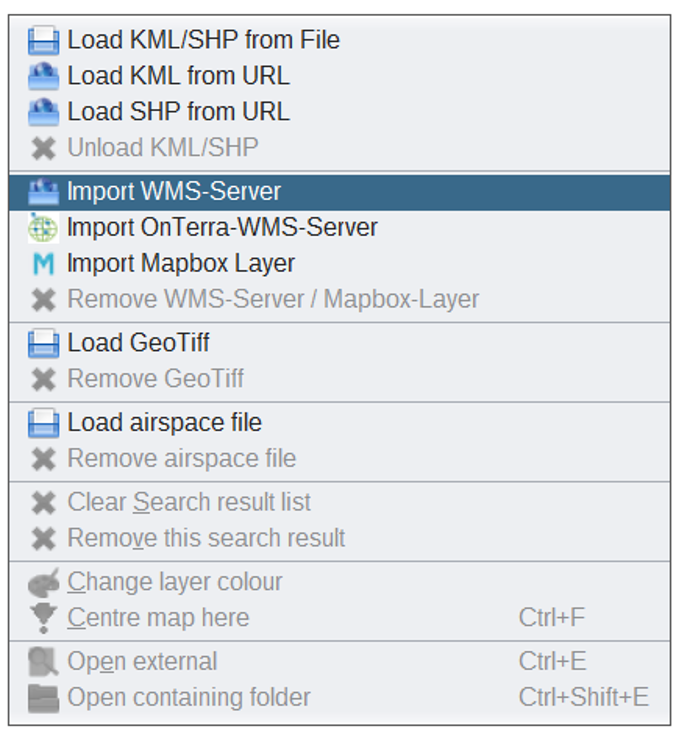
Task: Choose Load GeoTiff from the menu
Action: pyautogui.click(x=138, y=344)
